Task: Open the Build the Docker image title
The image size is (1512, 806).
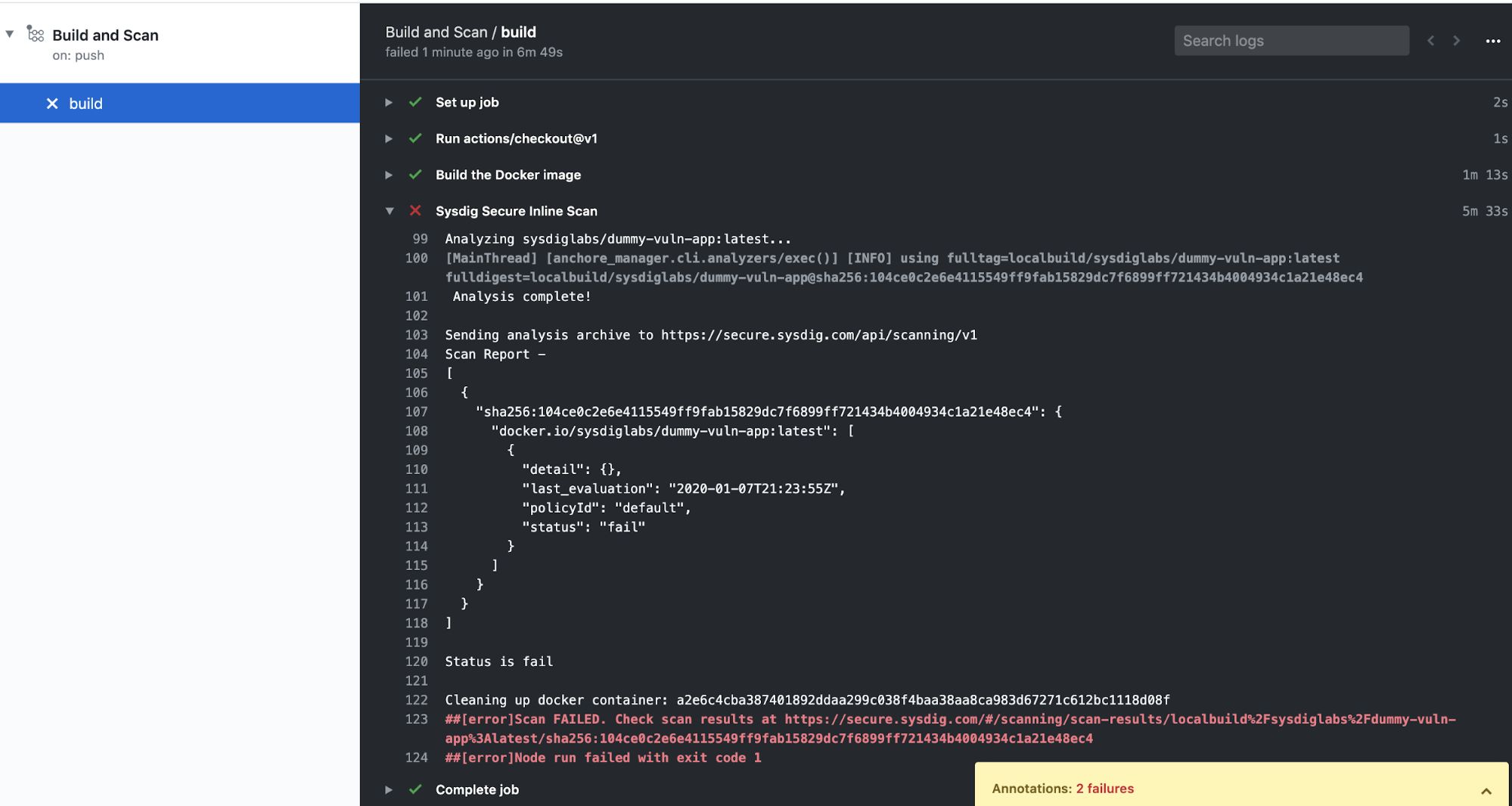Action: tap(508, 175)
